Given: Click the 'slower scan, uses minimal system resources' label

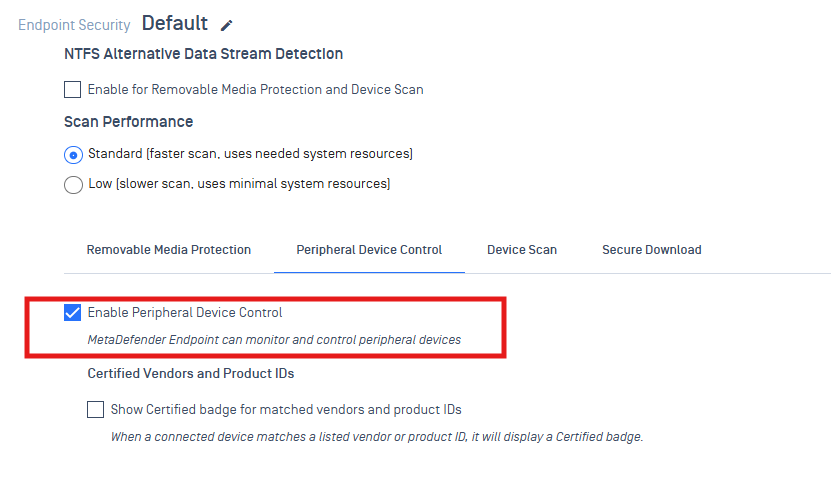Looking at the screenshot, I should pyautogui.click(x=239, y=184).
